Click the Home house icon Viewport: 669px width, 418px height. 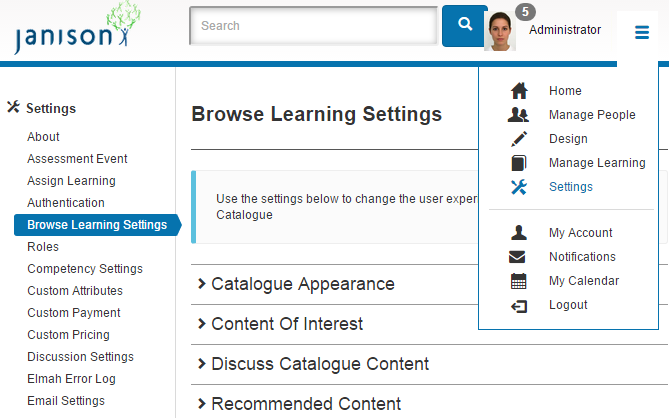pyautogui.click(x=518, y=91)
